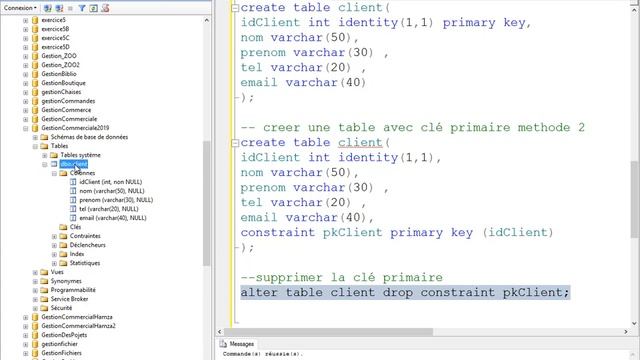Expand the GestionBoutique database node
This screenshot has height=360, width=640.
(26, 83)
